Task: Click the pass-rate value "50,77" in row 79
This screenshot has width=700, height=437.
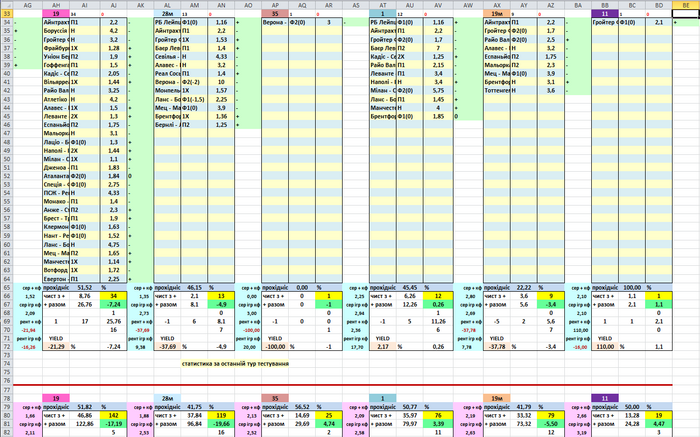Action: 410,407
